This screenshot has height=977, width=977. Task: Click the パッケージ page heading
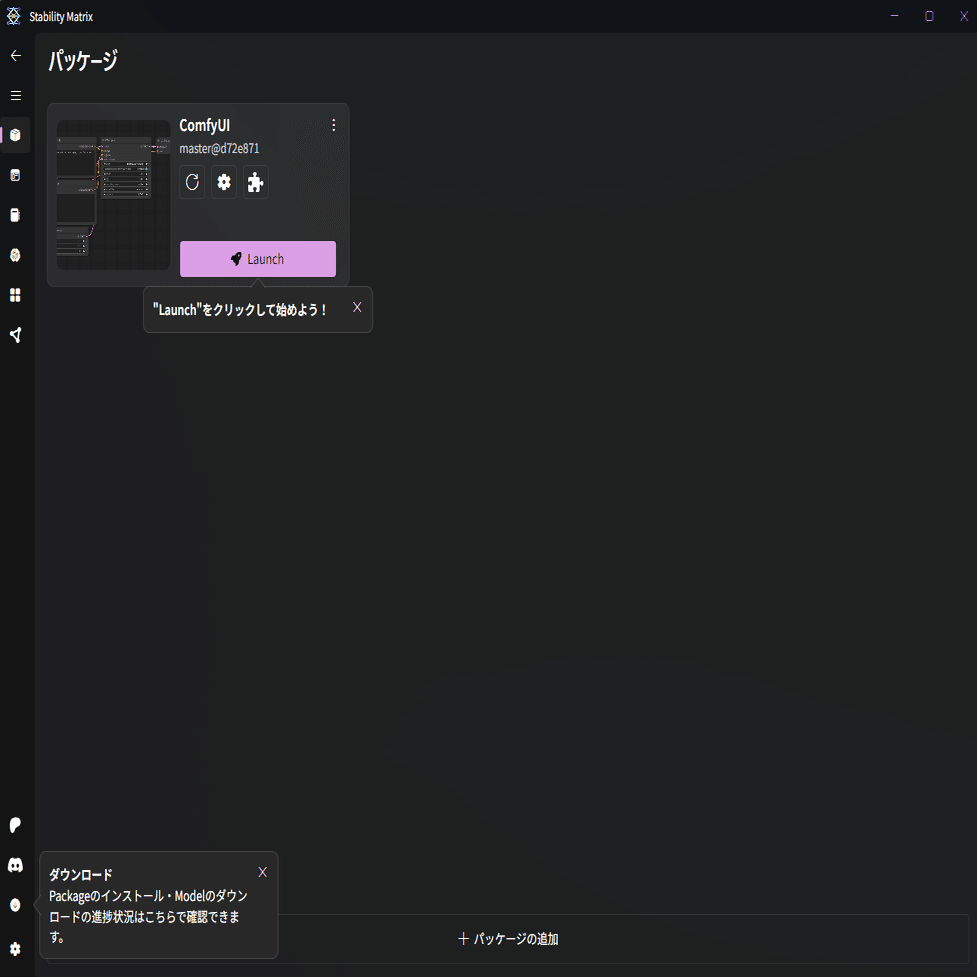83,60
